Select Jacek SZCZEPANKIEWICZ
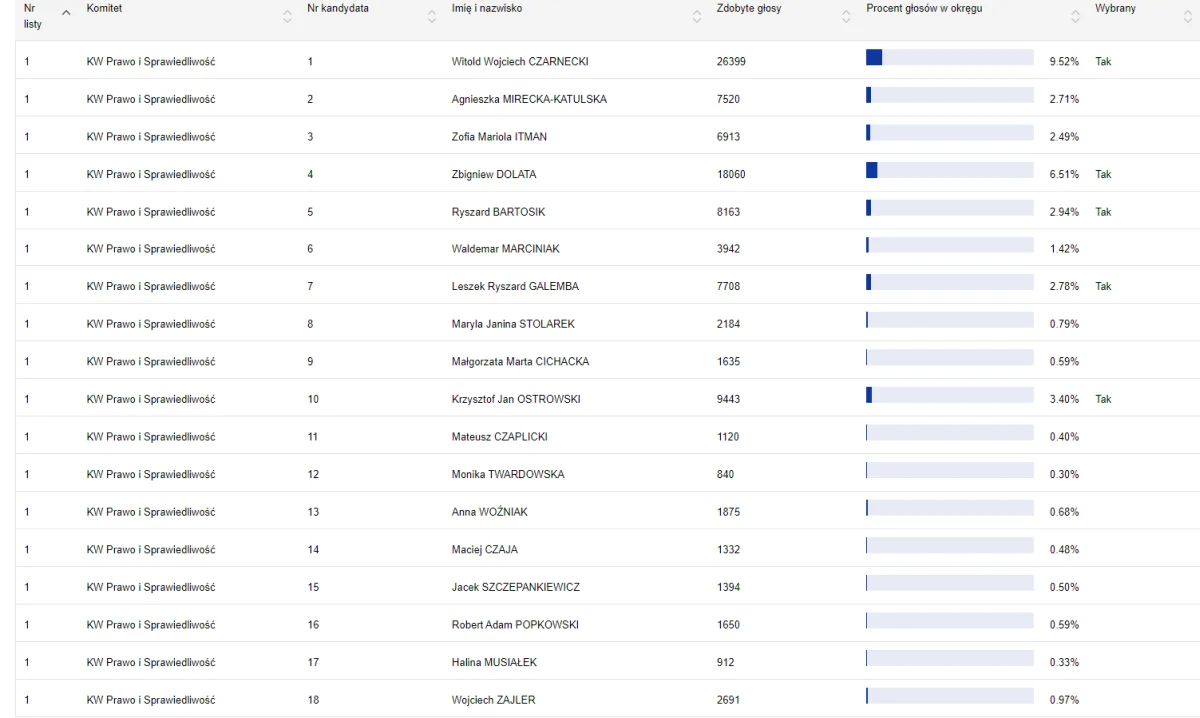The width and height of the screenshot is (1200, 718). click(x=516, y=587)
